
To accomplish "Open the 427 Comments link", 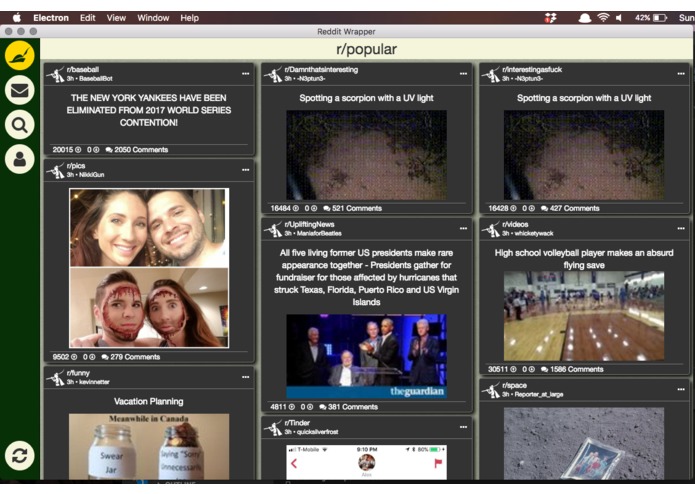I will click(570, 208).
